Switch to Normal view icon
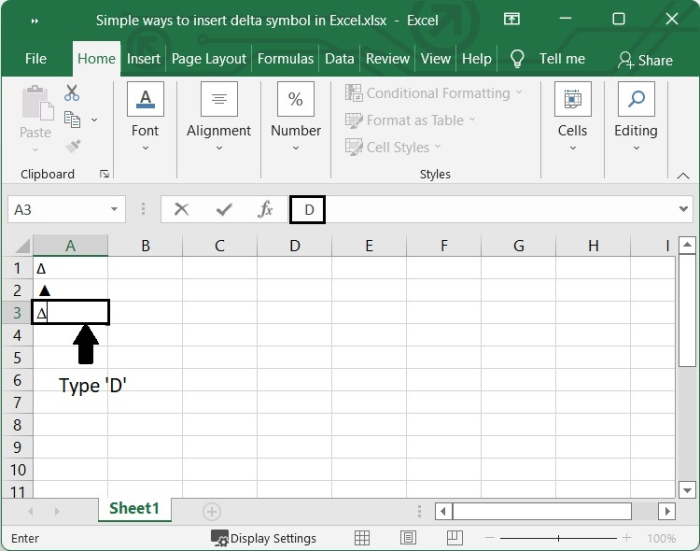700x551 pixels. pos(362,538)
